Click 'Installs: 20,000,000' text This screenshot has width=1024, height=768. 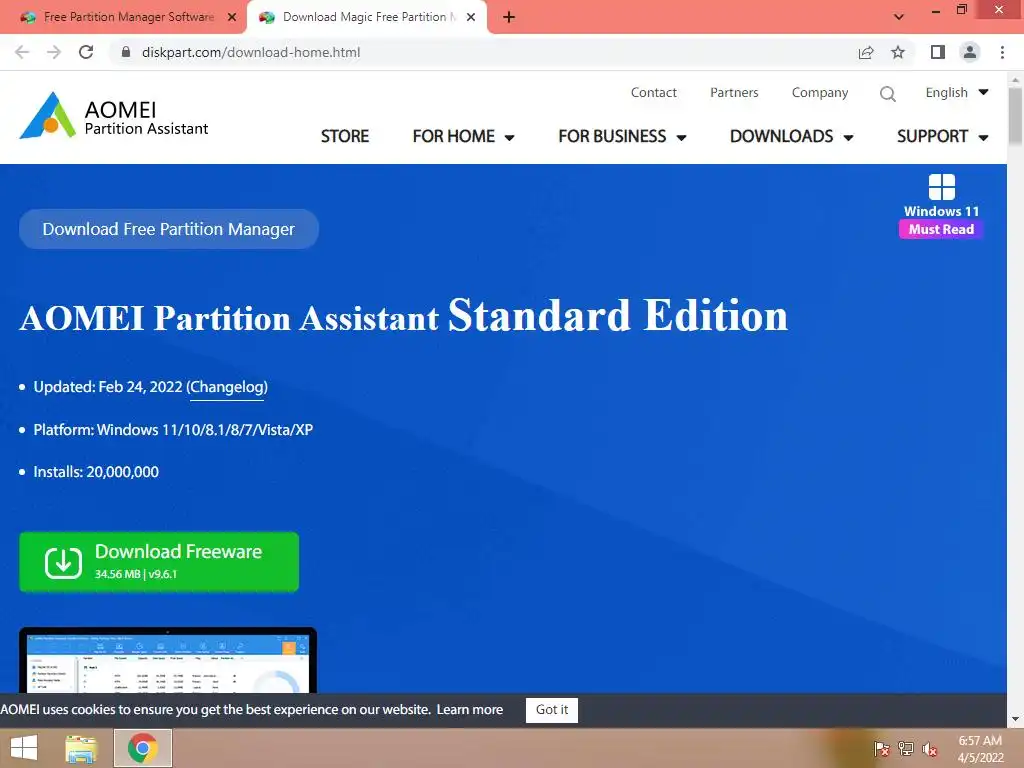96,472
